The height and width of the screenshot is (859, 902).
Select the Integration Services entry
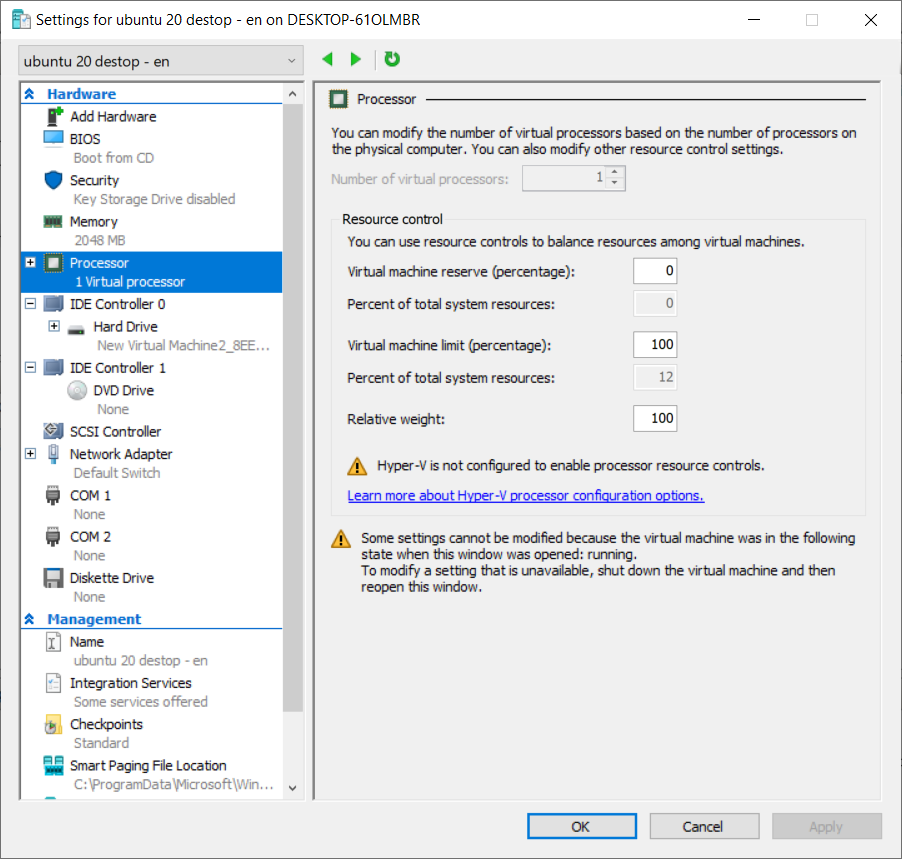pyautogui.click(x=131, y=683)
